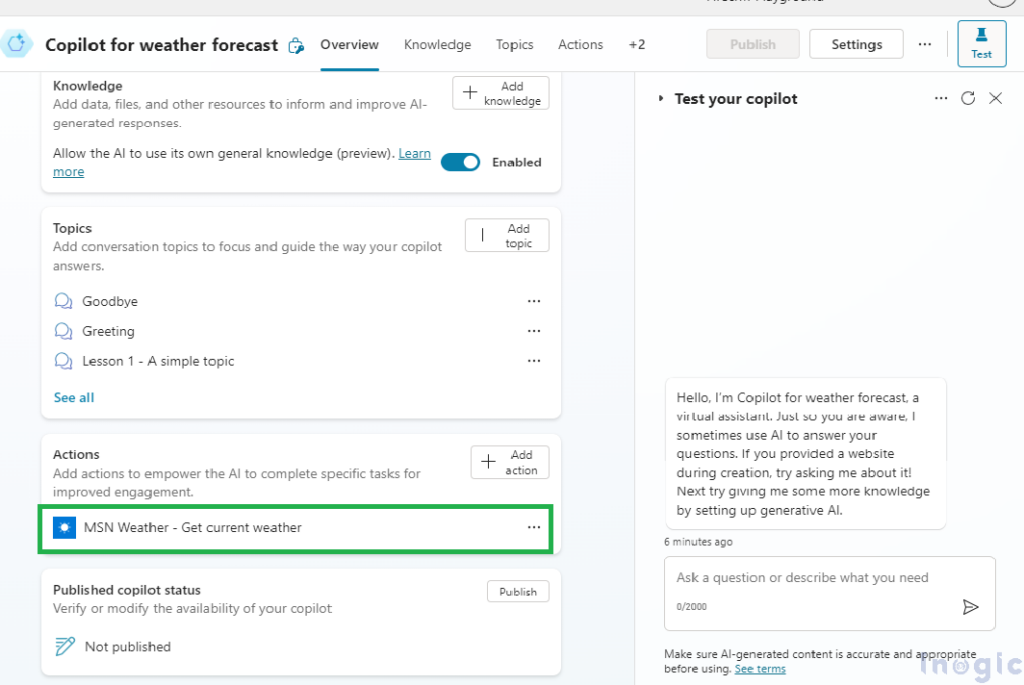The width and height of the screenshot is (1024, 685).
Task: Click the MSN Weather connector icon
Action: [x=64, y=527]
